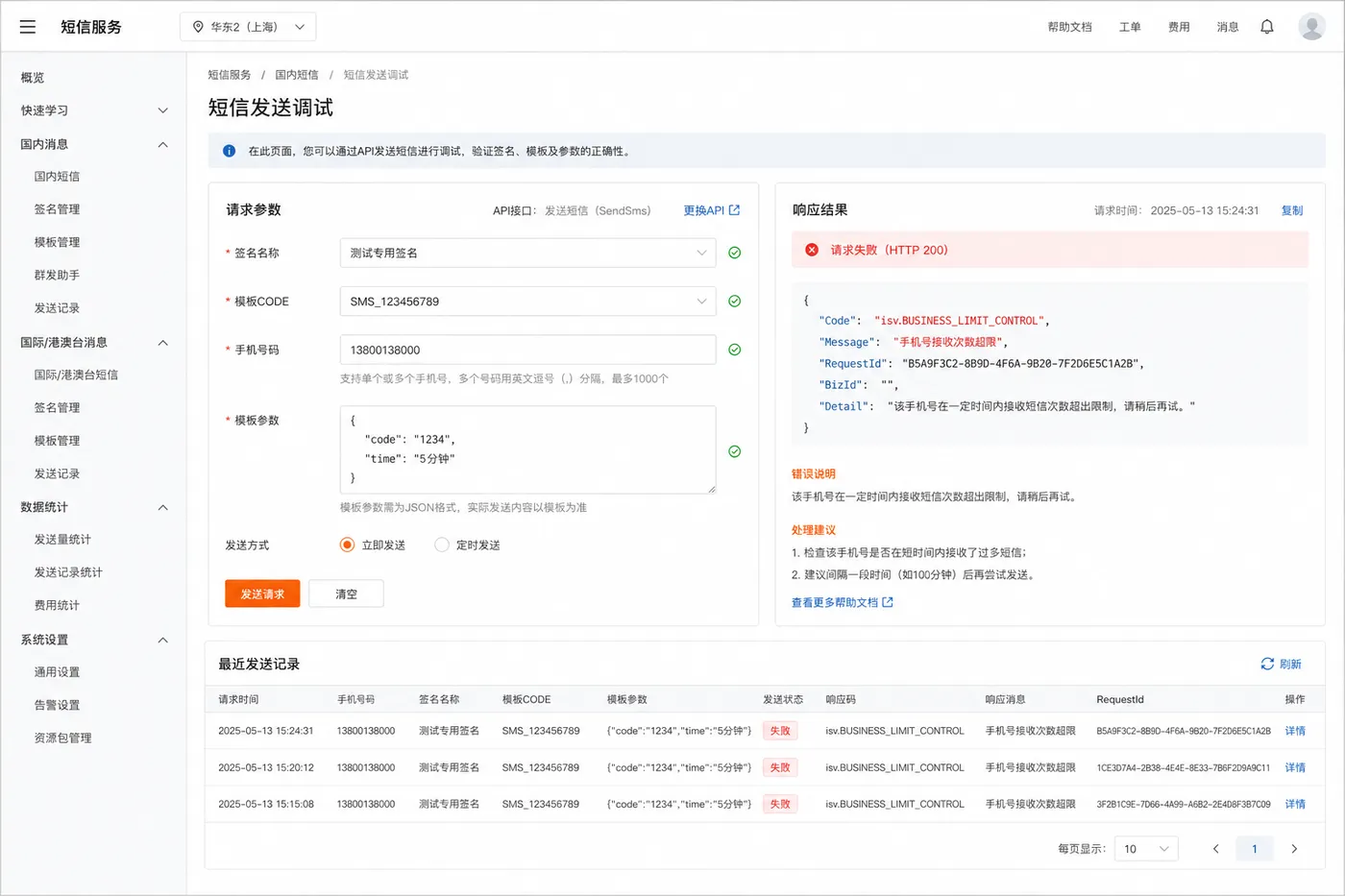Open 模板管理 under 国内消息
The width and height of the screenshot is (1345, 896).
coord(58,242)
